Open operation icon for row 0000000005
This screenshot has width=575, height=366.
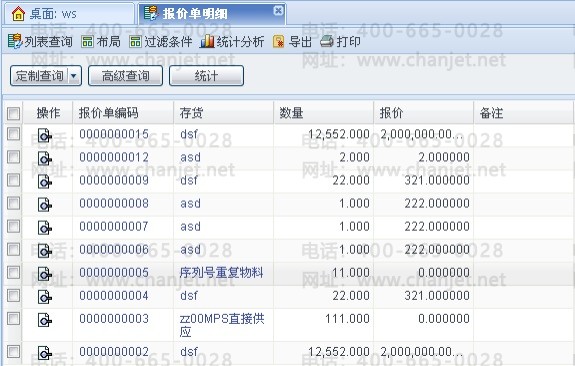[x=45, y=274]
